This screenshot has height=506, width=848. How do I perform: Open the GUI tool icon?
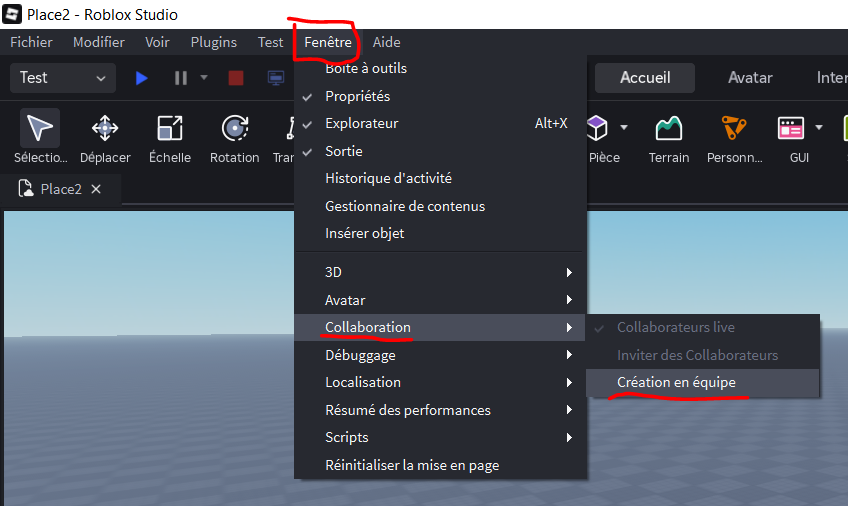coord(791,129)
